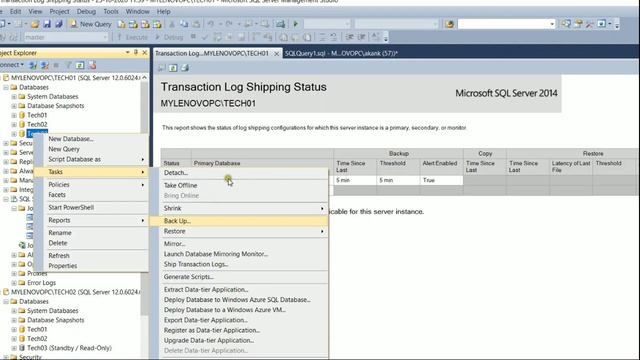Screen dimensions: 640x360
Task: Open the Project menu
Action: pos(59,11)
